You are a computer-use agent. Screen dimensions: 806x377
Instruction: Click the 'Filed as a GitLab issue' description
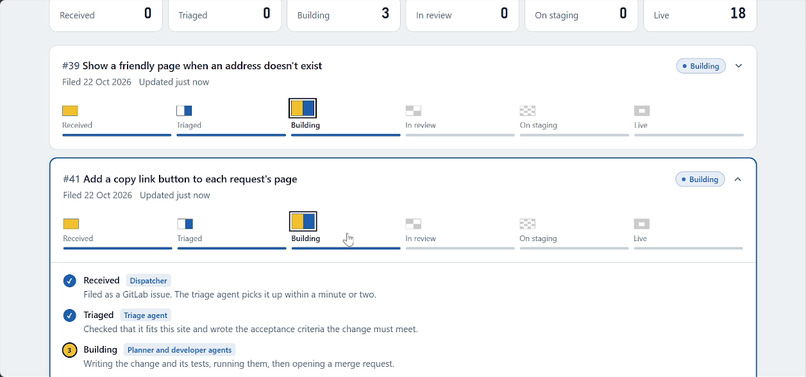pos(230,295)
